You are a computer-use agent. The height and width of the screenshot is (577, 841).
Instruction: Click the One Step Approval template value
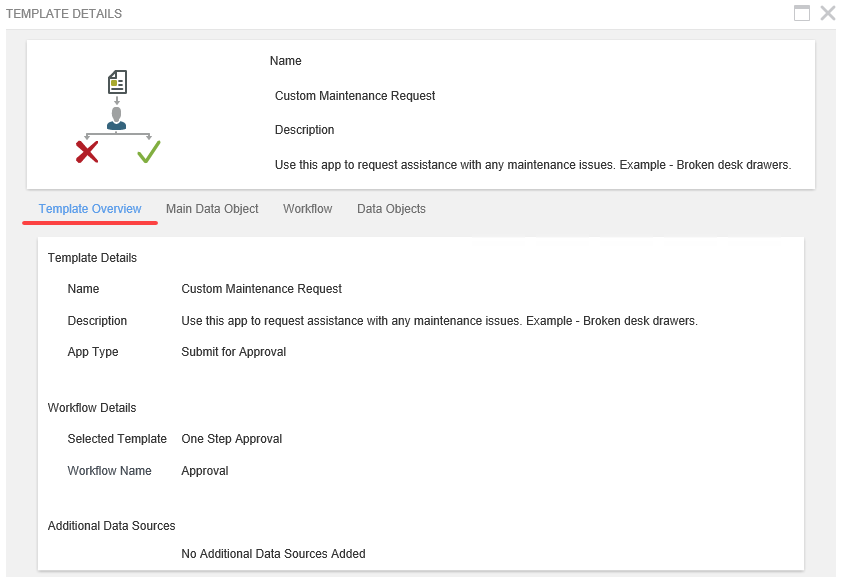point(231,439)
